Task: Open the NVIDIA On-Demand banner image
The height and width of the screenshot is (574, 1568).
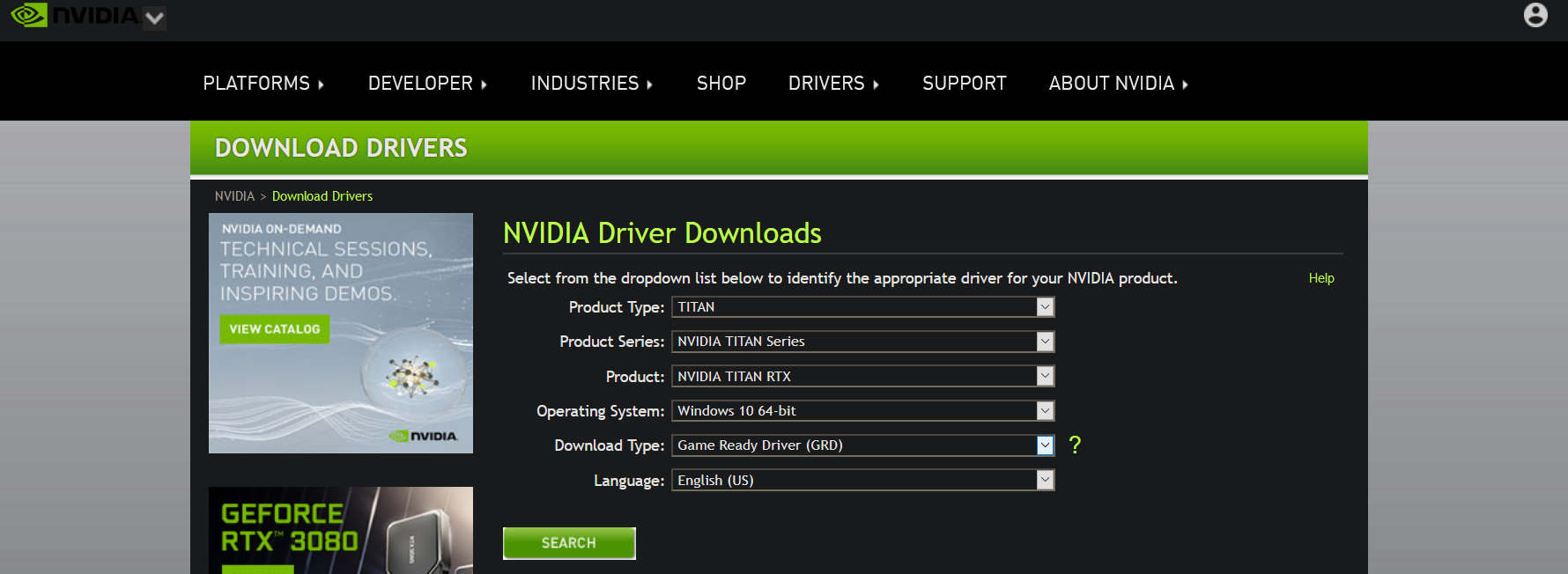Action: pos(341,333)
